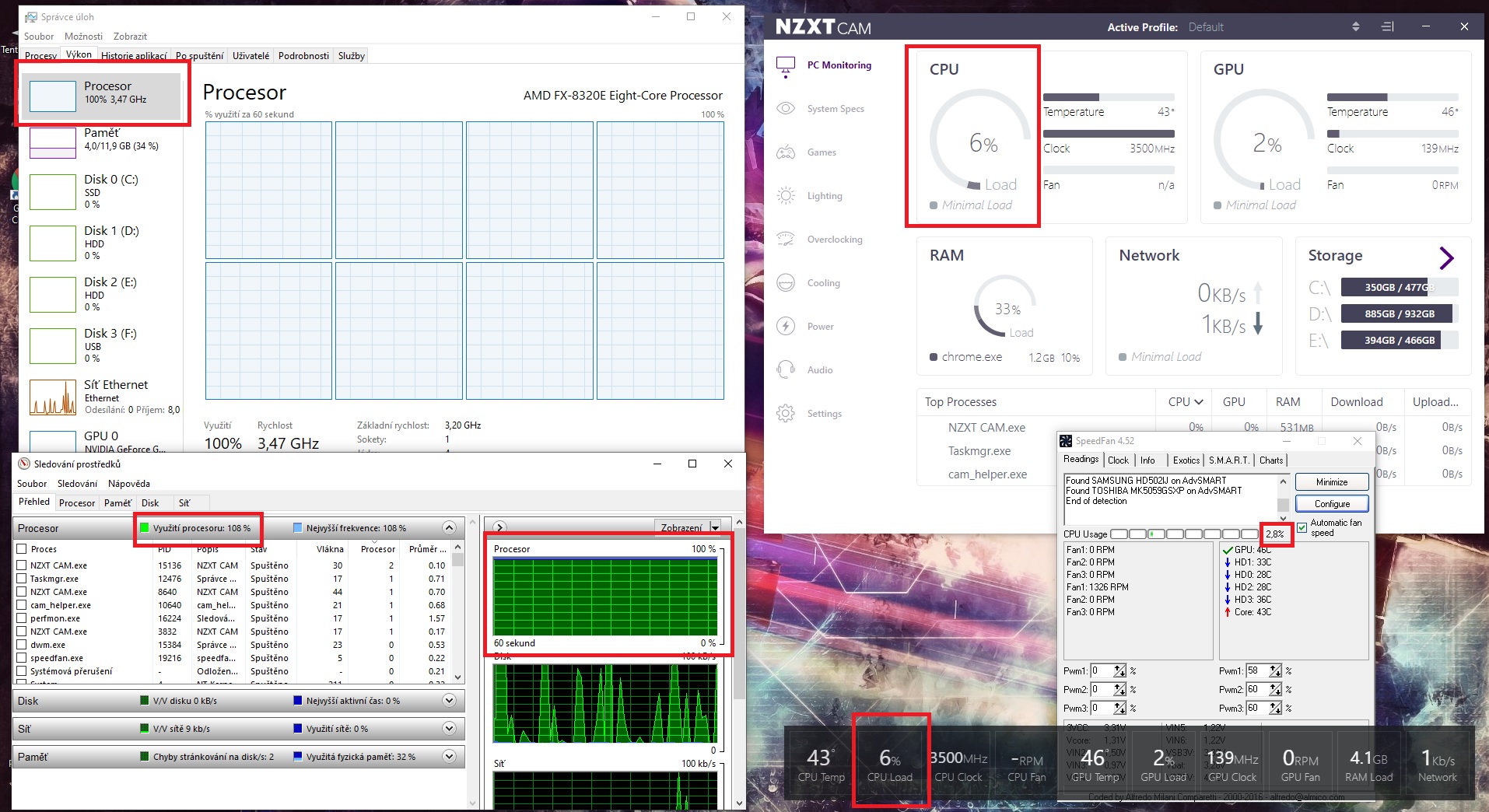Image resolution: width=1489 pixels, height=812 pixels.
Task: Open the Games controller icon in CAM
Action: (x=786, y=152)
